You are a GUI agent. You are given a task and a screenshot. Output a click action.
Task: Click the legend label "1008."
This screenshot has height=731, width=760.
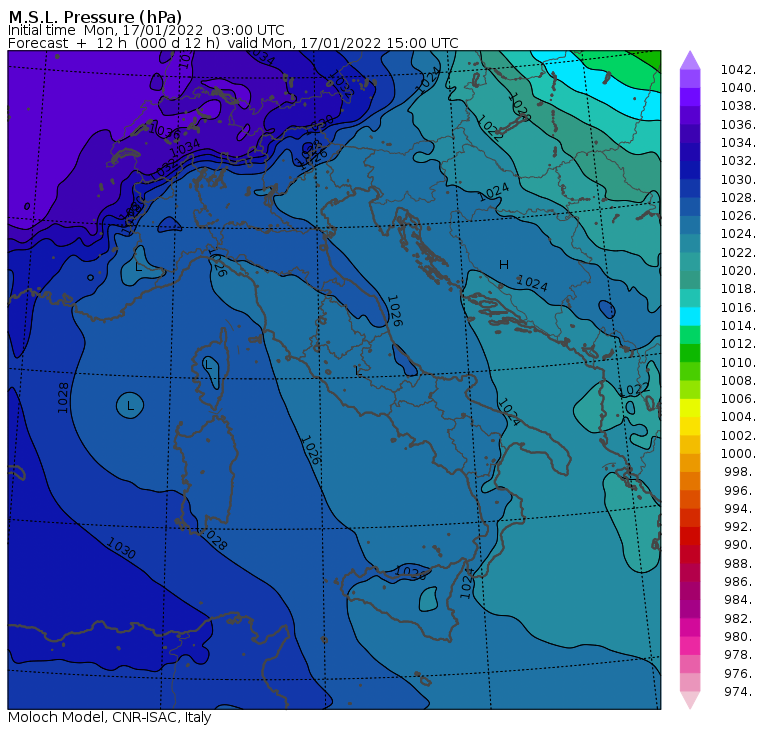(x=738, y=381)
